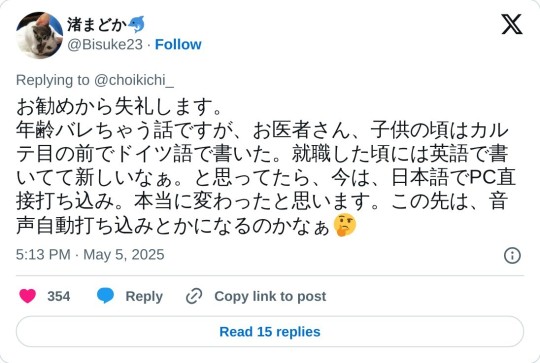
Task: Open the circled info icon
Action: tap(512, 256)
